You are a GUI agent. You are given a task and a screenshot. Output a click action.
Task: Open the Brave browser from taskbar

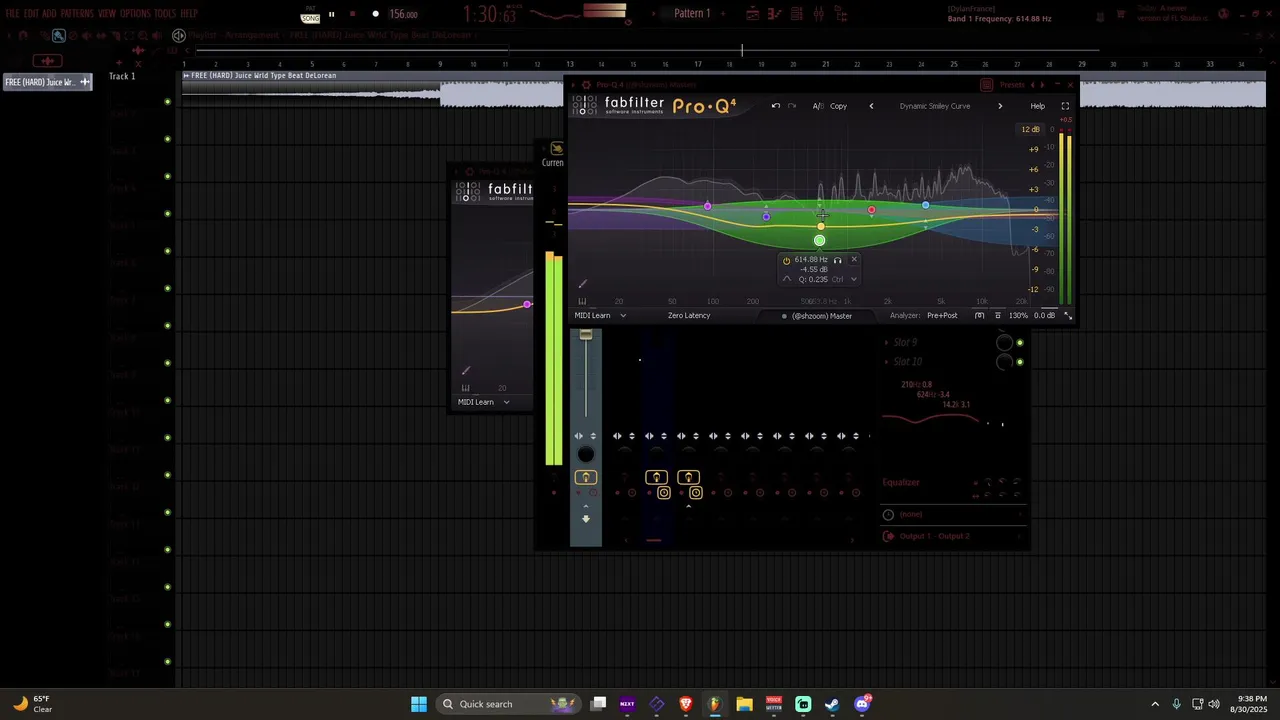686,704
